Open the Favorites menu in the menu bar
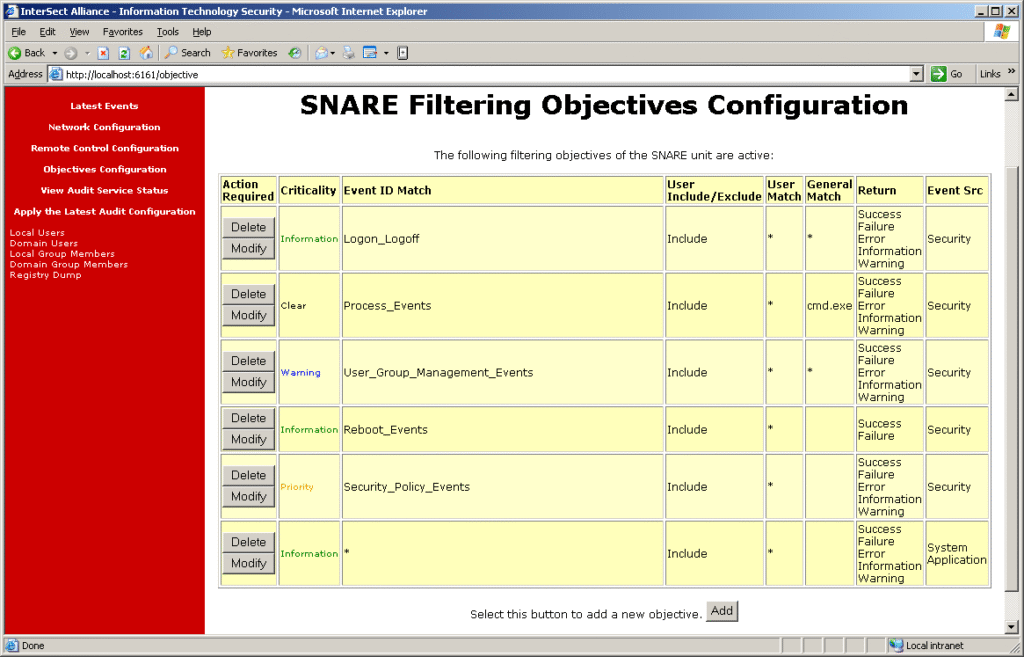 coord(122,32)
